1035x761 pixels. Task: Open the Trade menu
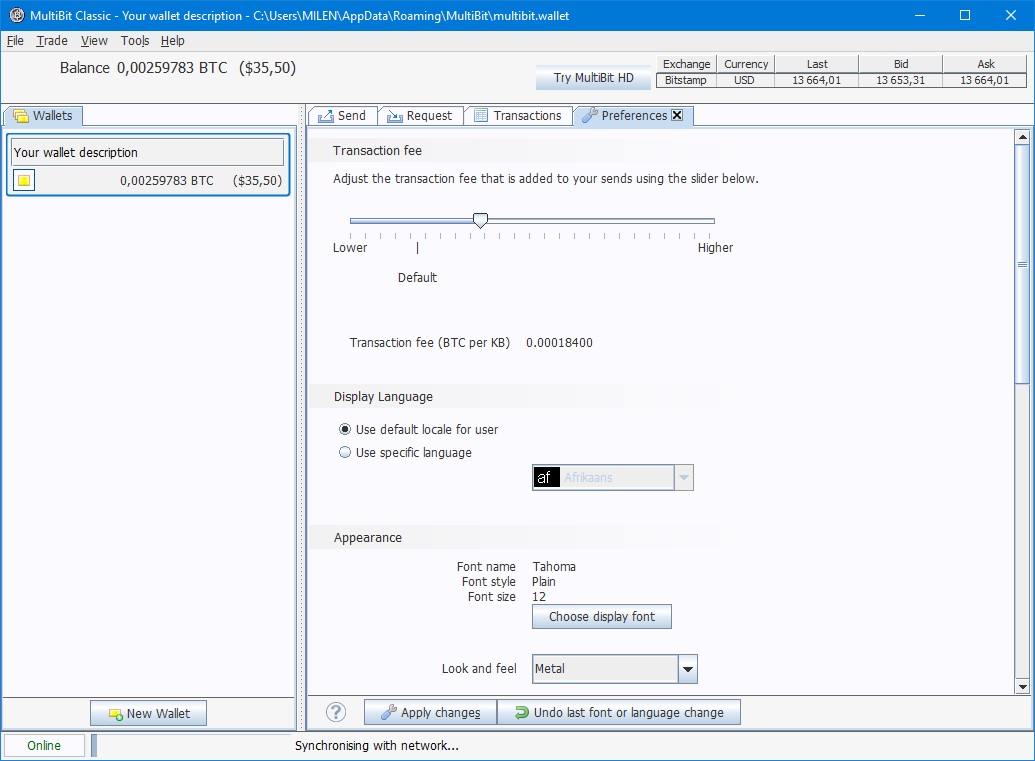[x=51, y=41]
